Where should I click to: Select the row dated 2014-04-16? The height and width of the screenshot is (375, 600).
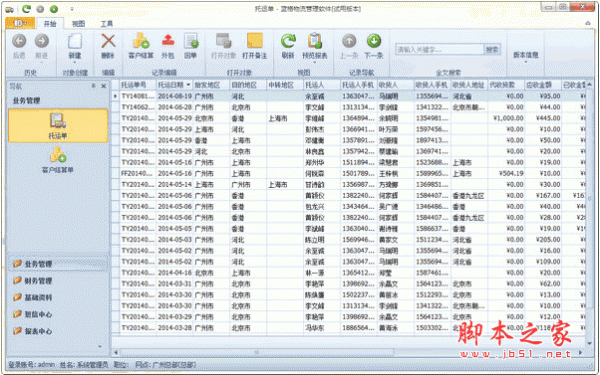[348, 273]
